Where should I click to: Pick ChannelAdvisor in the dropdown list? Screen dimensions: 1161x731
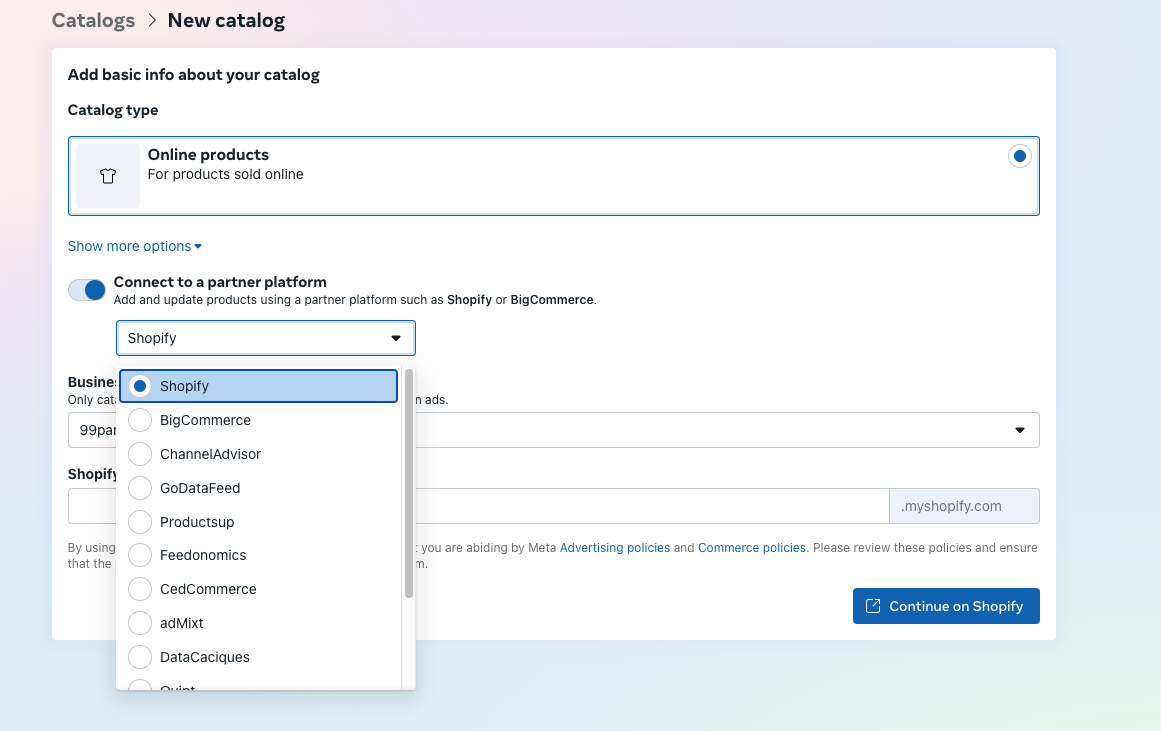[258, 454]
